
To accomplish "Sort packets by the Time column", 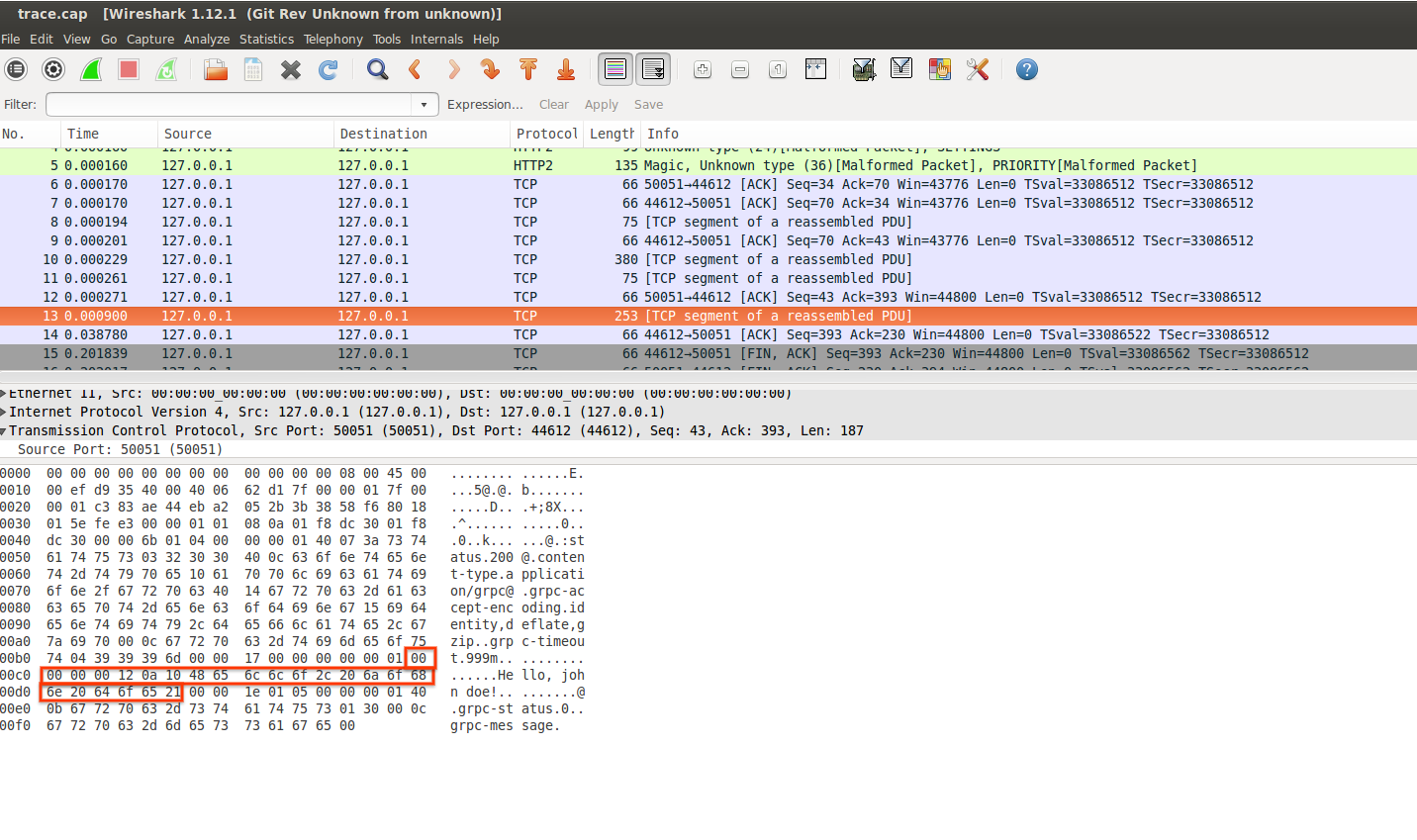I will pos(109,134).
